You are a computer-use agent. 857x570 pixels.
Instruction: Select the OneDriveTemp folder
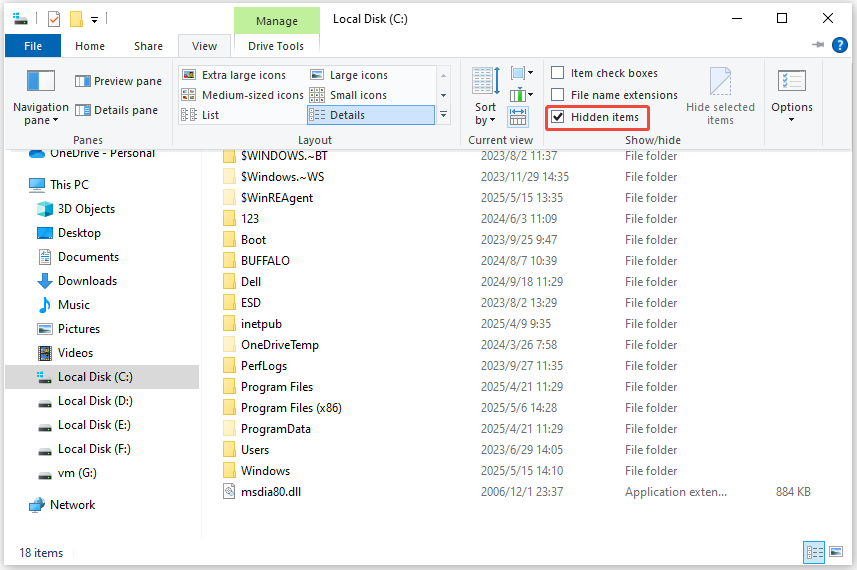(271, 345)
